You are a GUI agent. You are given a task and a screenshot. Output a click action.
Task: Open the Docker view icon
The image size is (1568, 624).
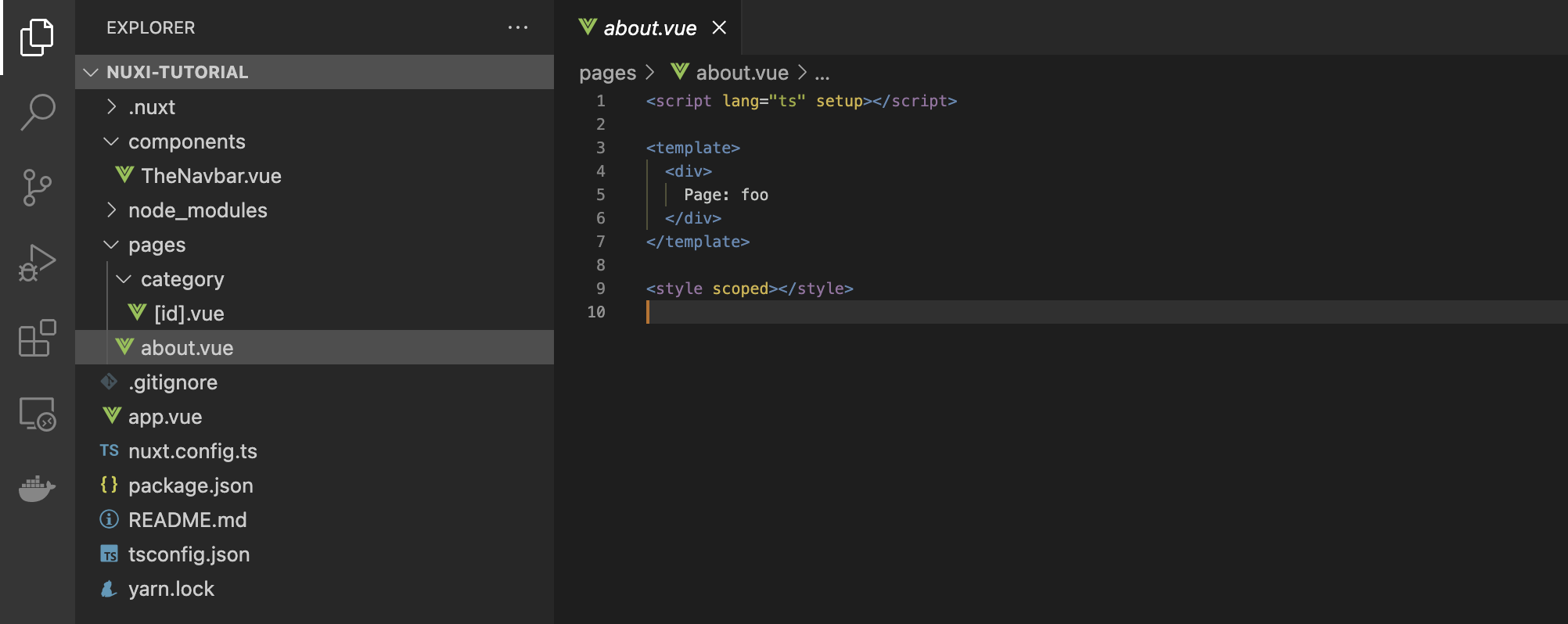(37, 489)
